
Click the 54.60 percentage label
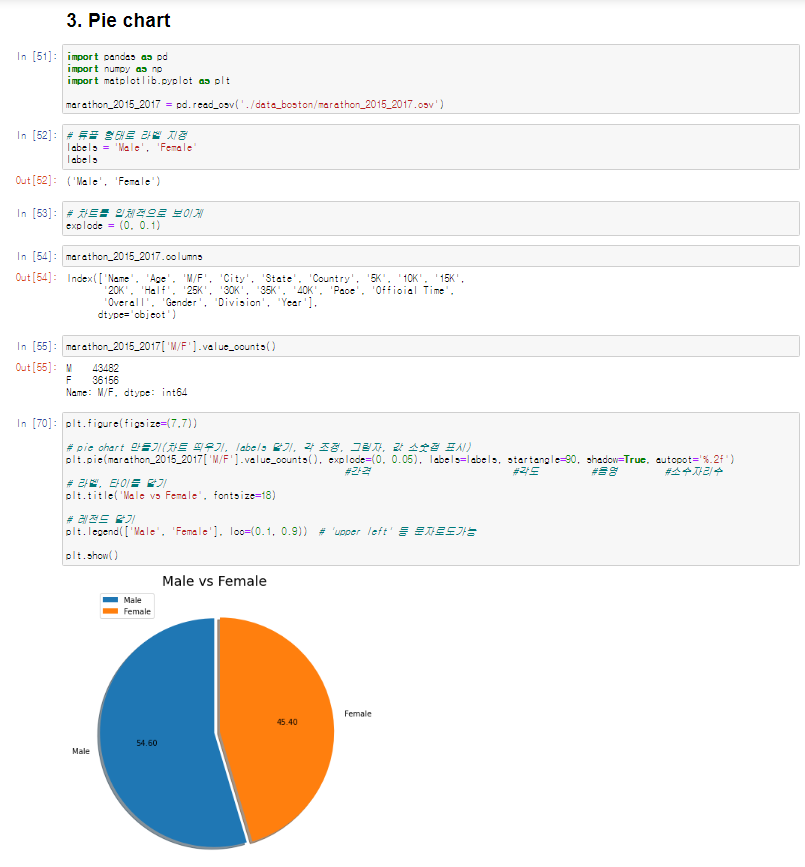pyautogui.click(x=147, y=743)
